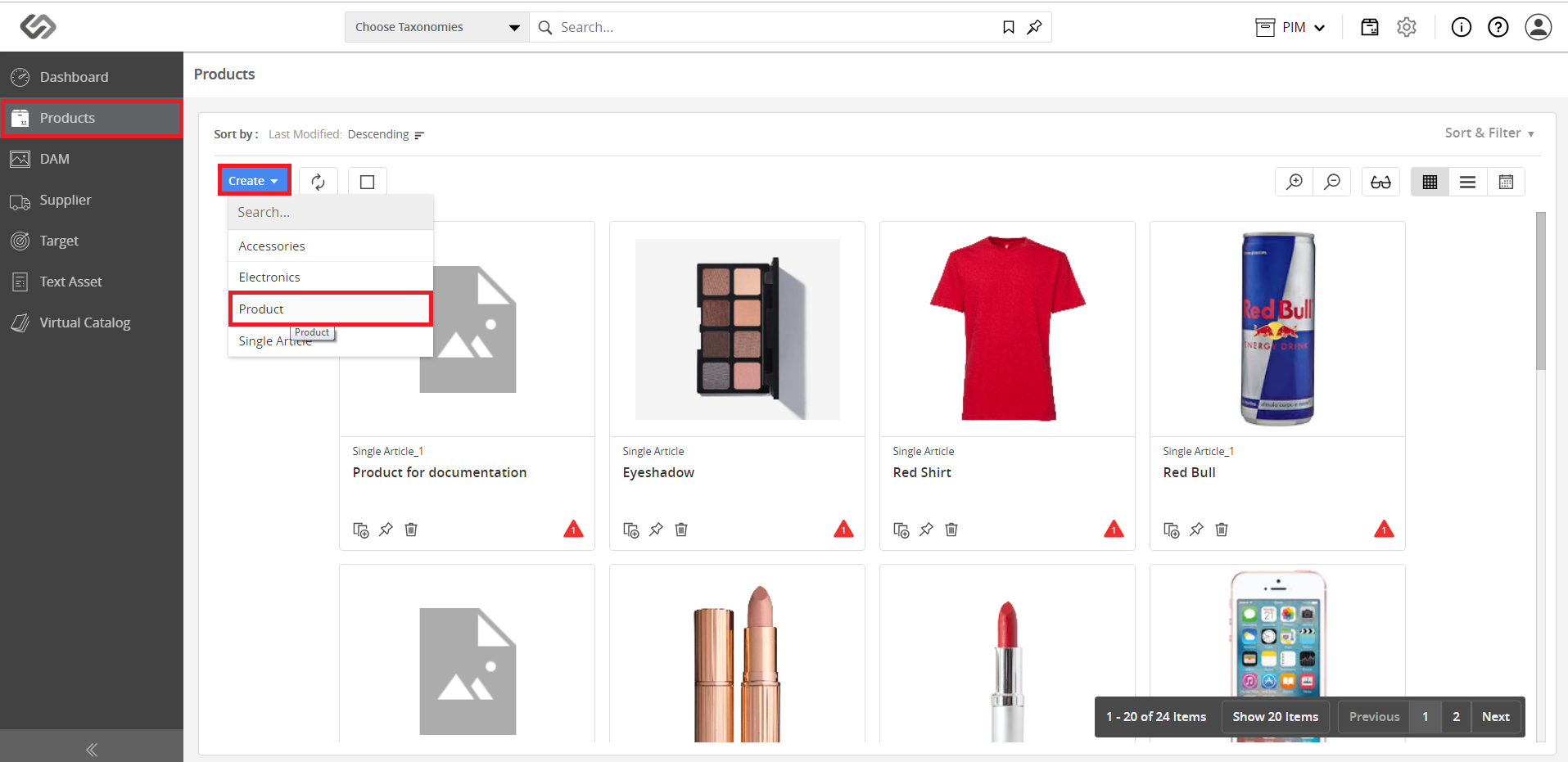Pin the Red Bull product
1568x762 pixels.
[x=1196, y=530]
